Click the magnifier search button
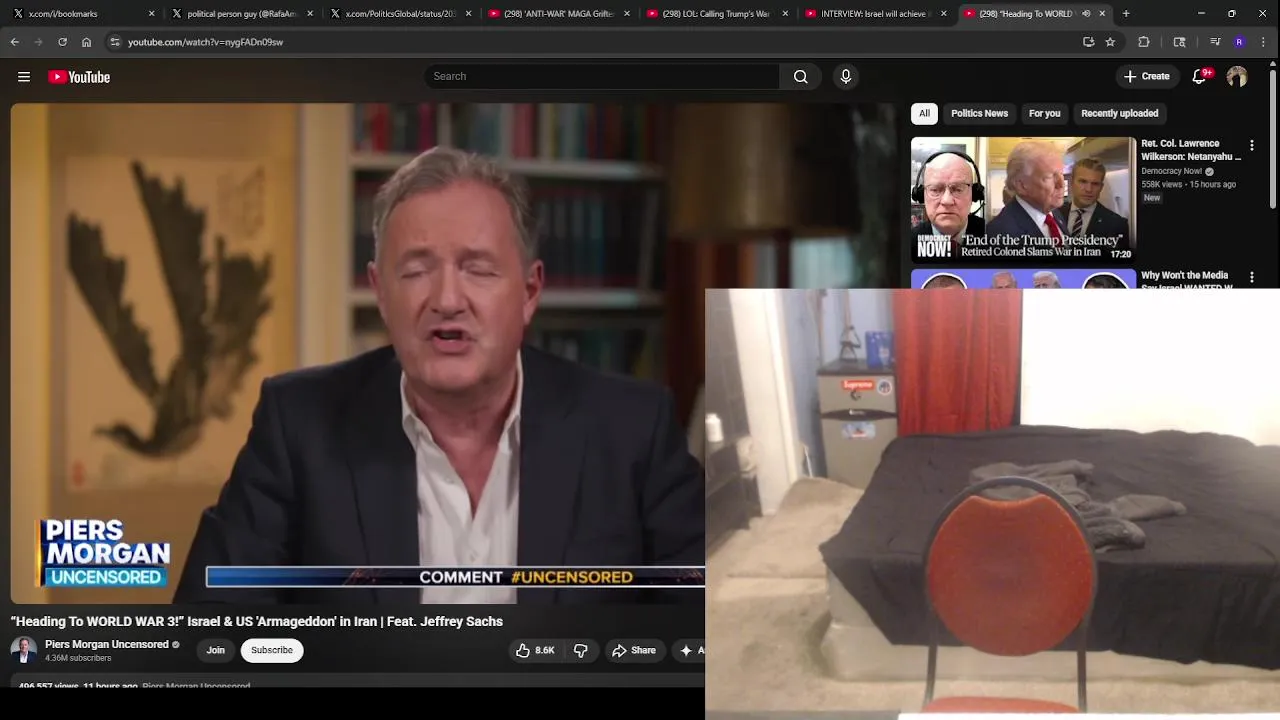 pyautogui.click(x=800, y=76)
